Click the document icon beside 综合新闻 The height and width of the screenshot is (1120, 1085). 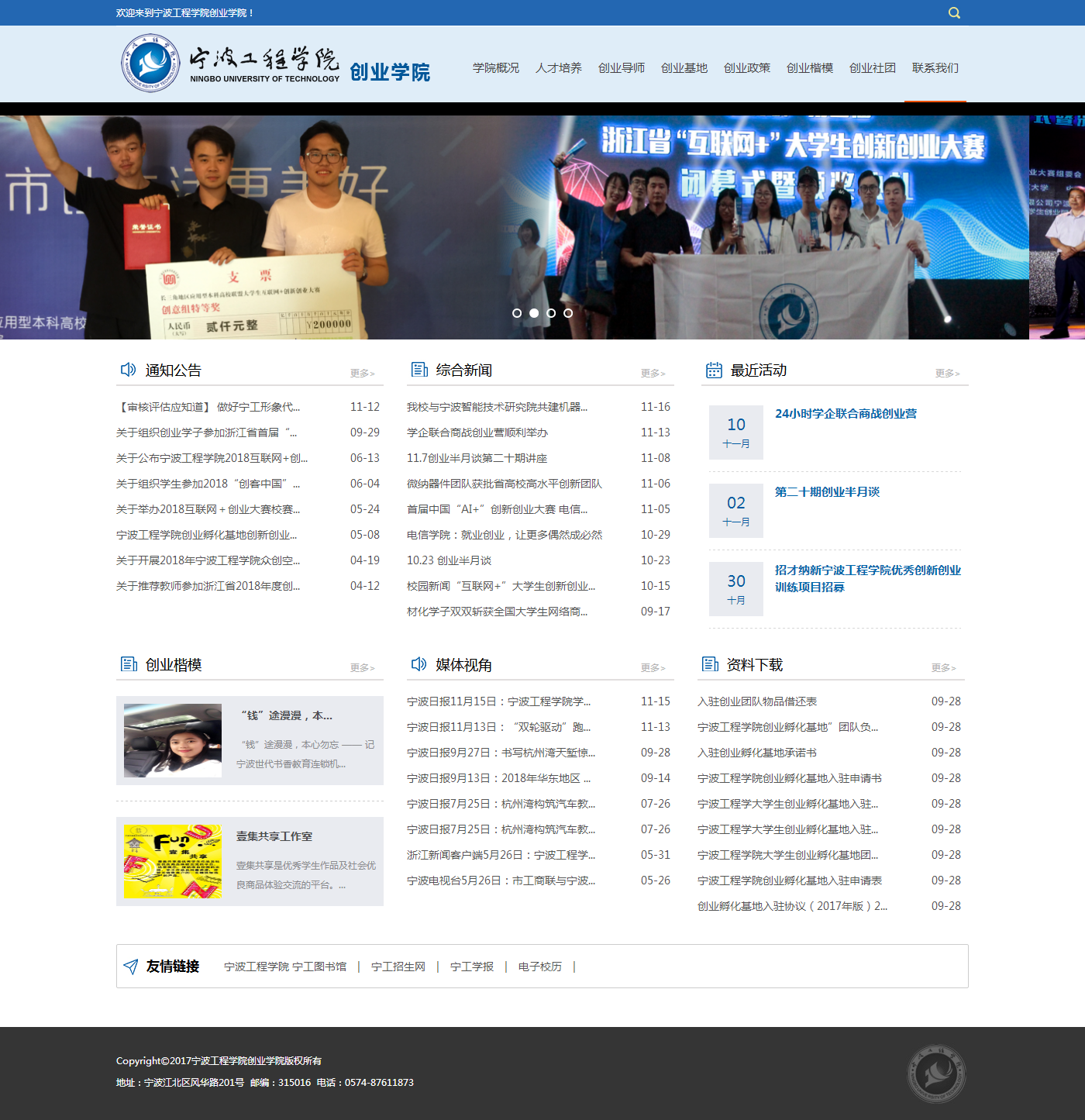(419, 370)
